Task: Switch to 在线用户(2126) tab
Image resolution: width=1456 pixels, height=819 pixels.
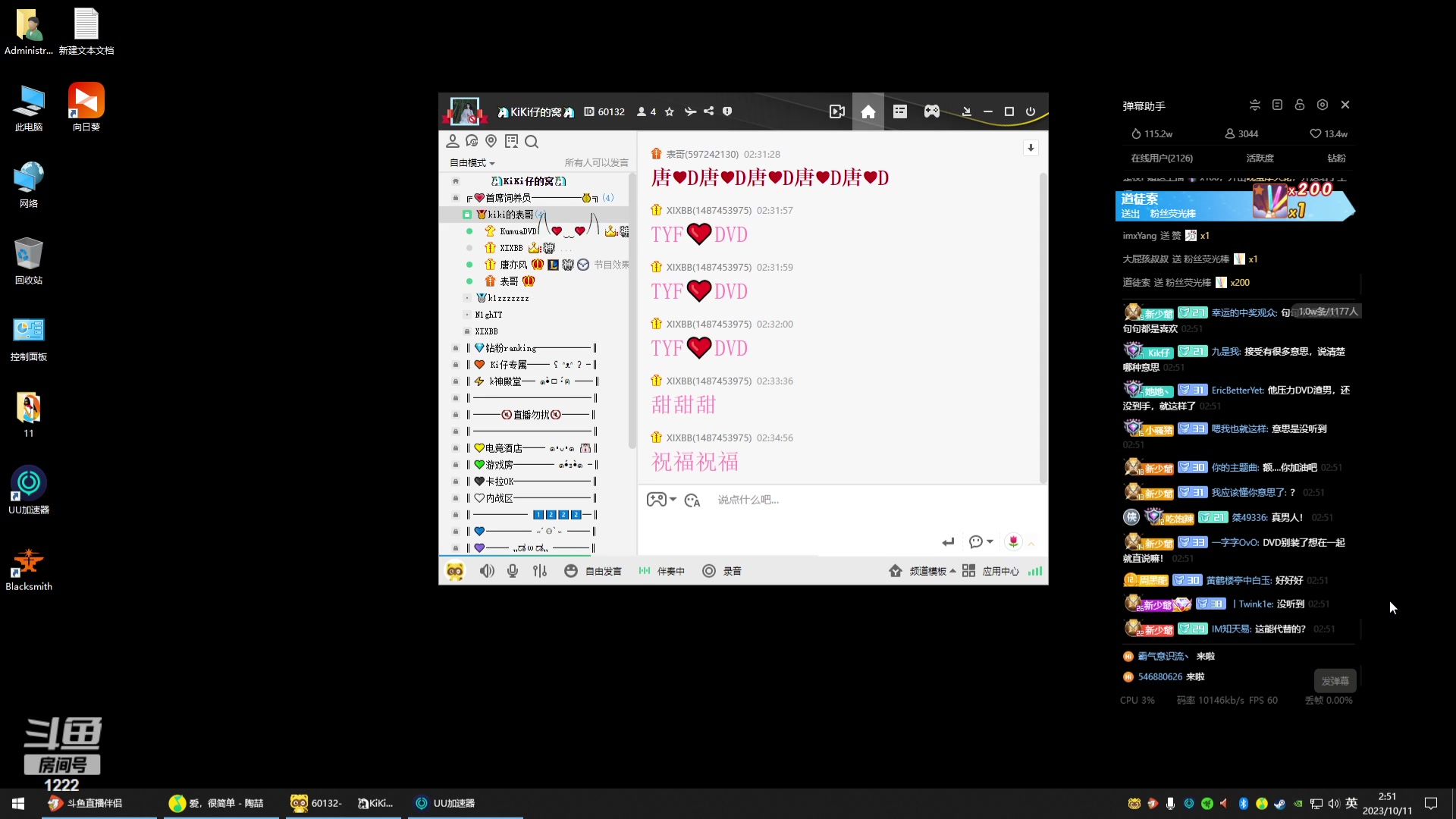Action: click(1162, 158)
